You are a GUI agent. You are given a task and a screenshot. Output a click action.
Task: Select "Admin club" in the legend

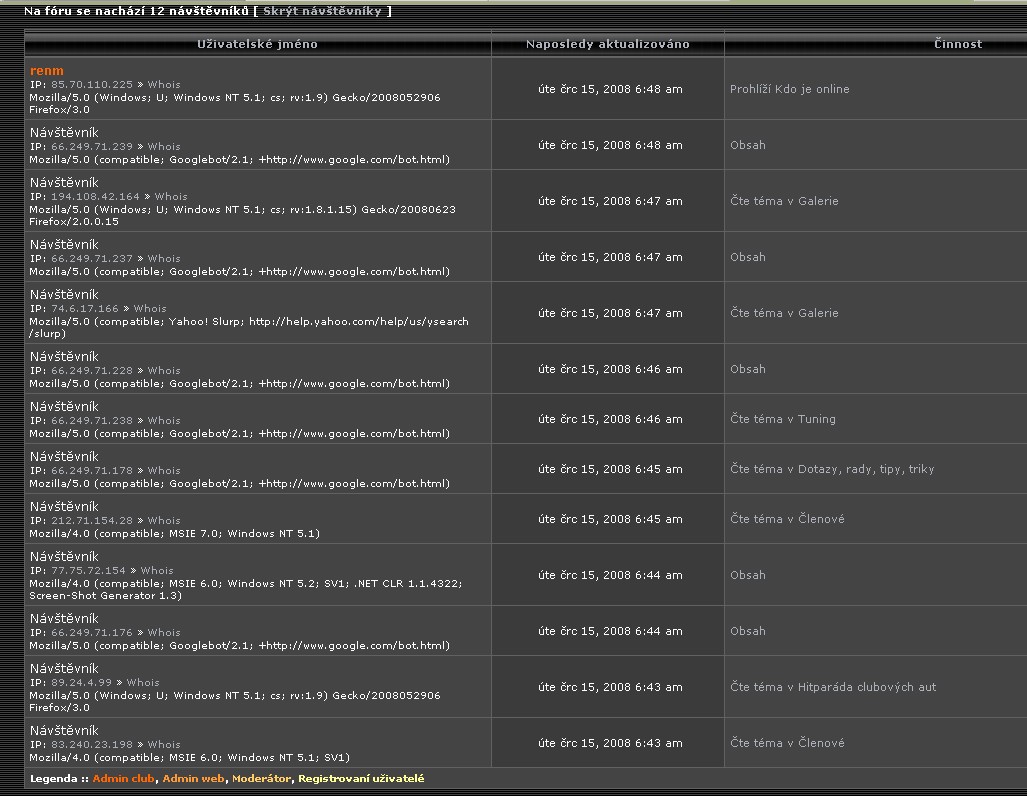(x=124, y=778)
